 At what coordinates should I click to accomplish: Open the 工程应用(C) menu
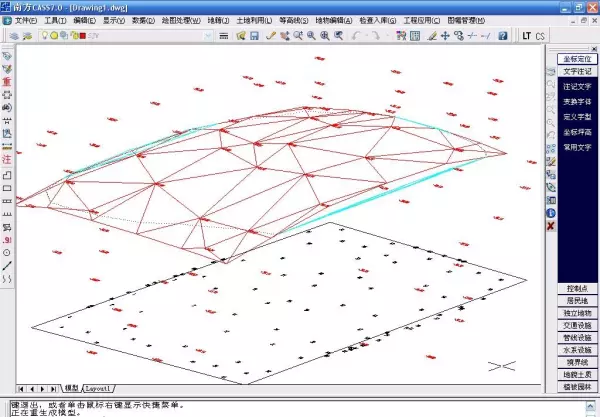pos(422,20)
